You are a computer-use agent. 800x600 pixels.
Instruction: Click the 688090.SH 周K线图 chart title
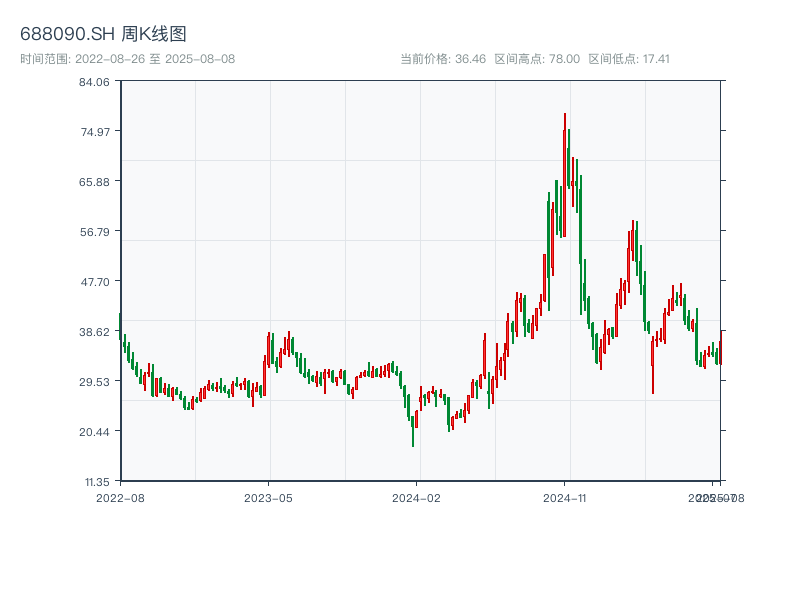point(103,34)
